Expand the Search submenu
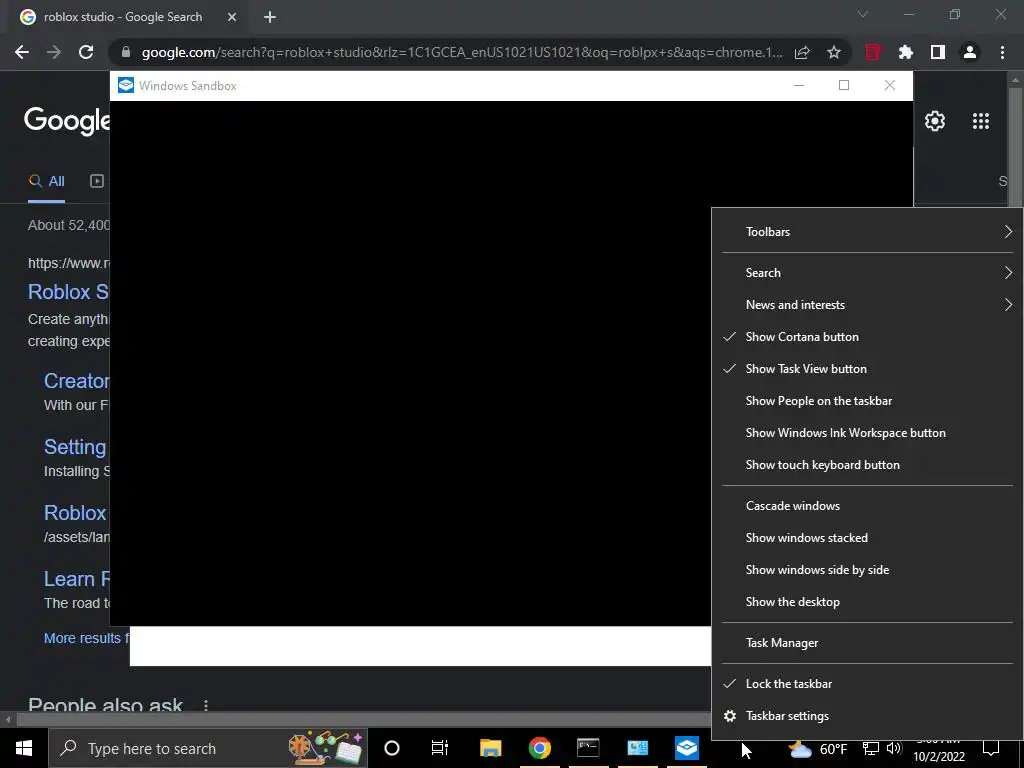Viewport: 1024px width, 768px height. 867,273
